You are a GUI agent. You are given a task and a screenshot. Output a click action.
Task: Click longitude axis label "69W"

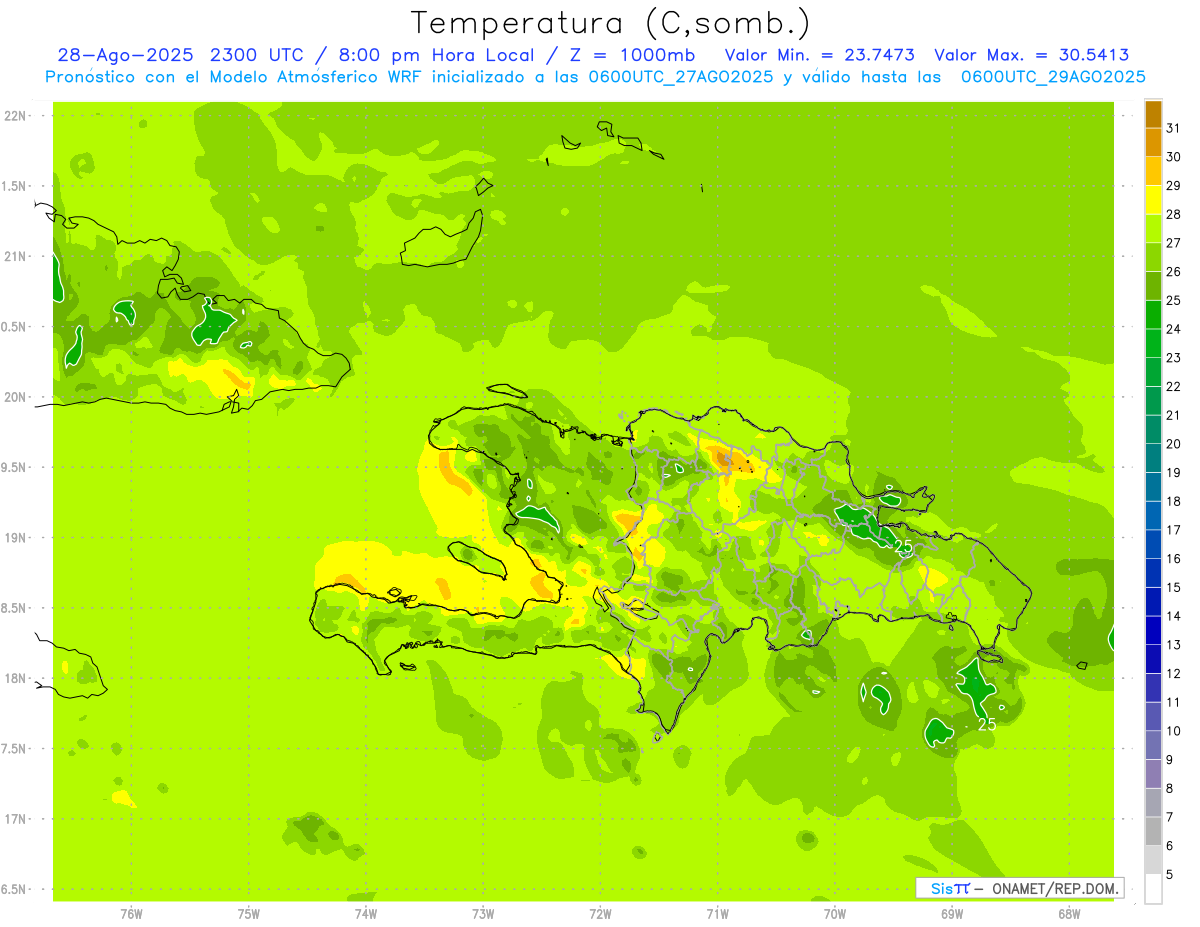tap(952, 913)
